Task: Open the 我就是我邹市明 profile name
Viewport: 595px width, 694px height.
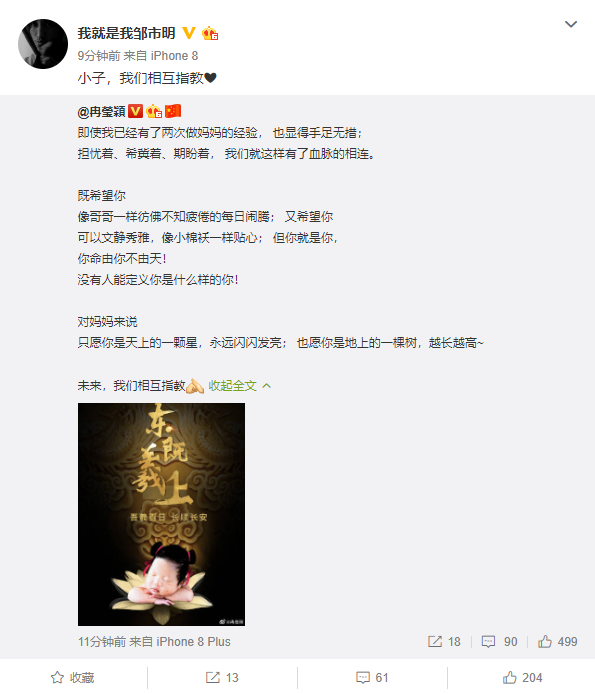Action: [x=127, y=33]
